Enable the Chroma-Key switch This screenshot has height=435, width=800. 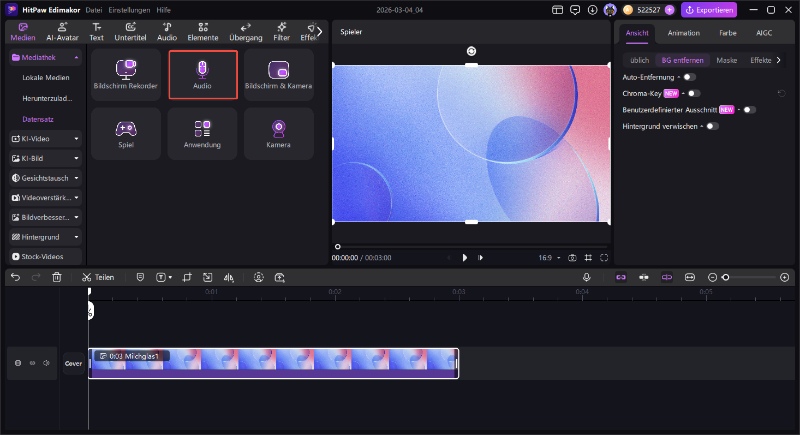(x=693, y=93)
